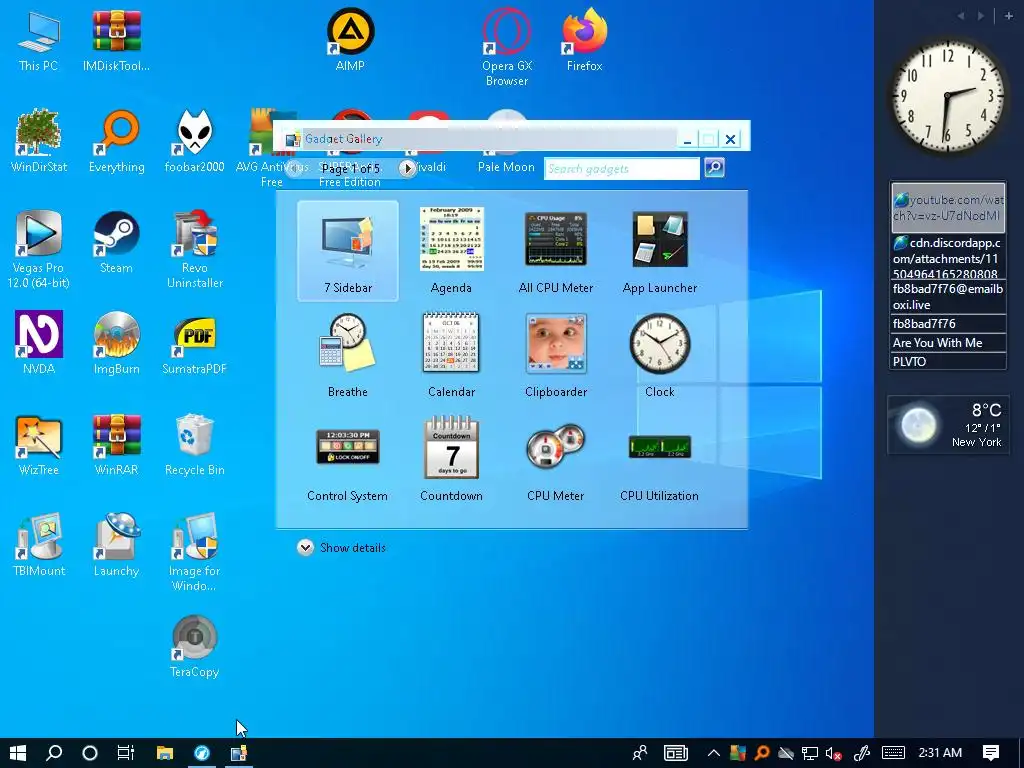Select the foobar2000 desktop icon
The width and height of the screenshot is (1024, 768).
(x=194, y=141)
